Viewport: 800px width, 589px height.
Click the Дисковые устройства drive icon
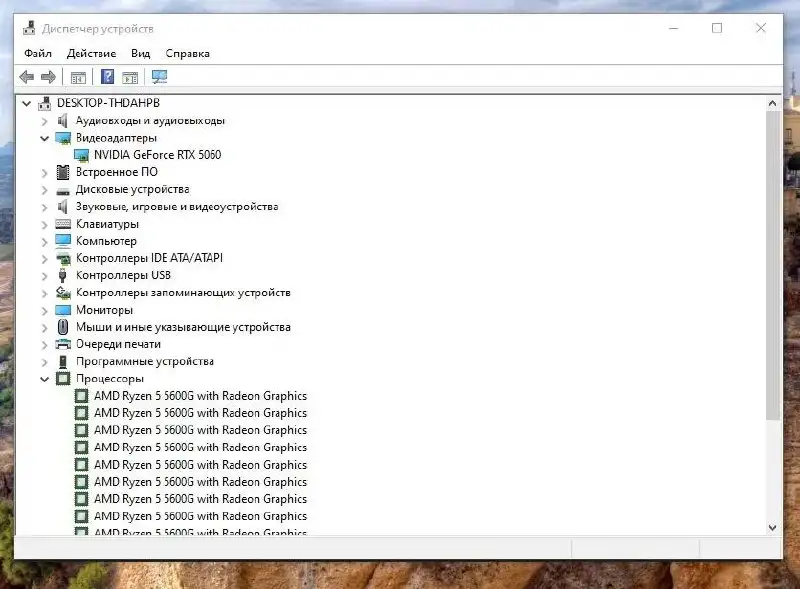(63, 191)
